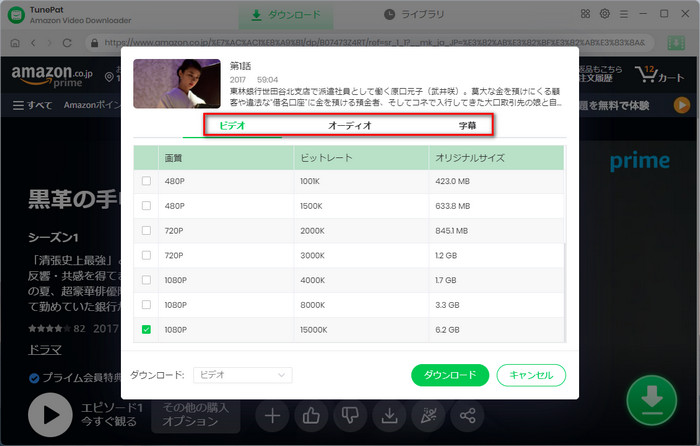Click the amazon.co.jp prime logo
The height and width of the screenshot is (446, 700).
click(52, 76)
